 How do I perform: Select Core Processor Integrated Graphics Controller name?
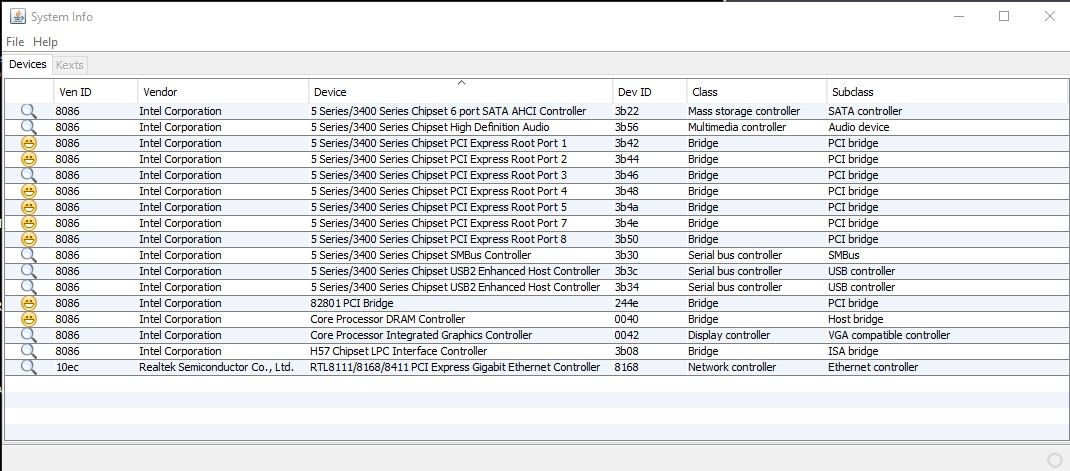pos(421,335)
